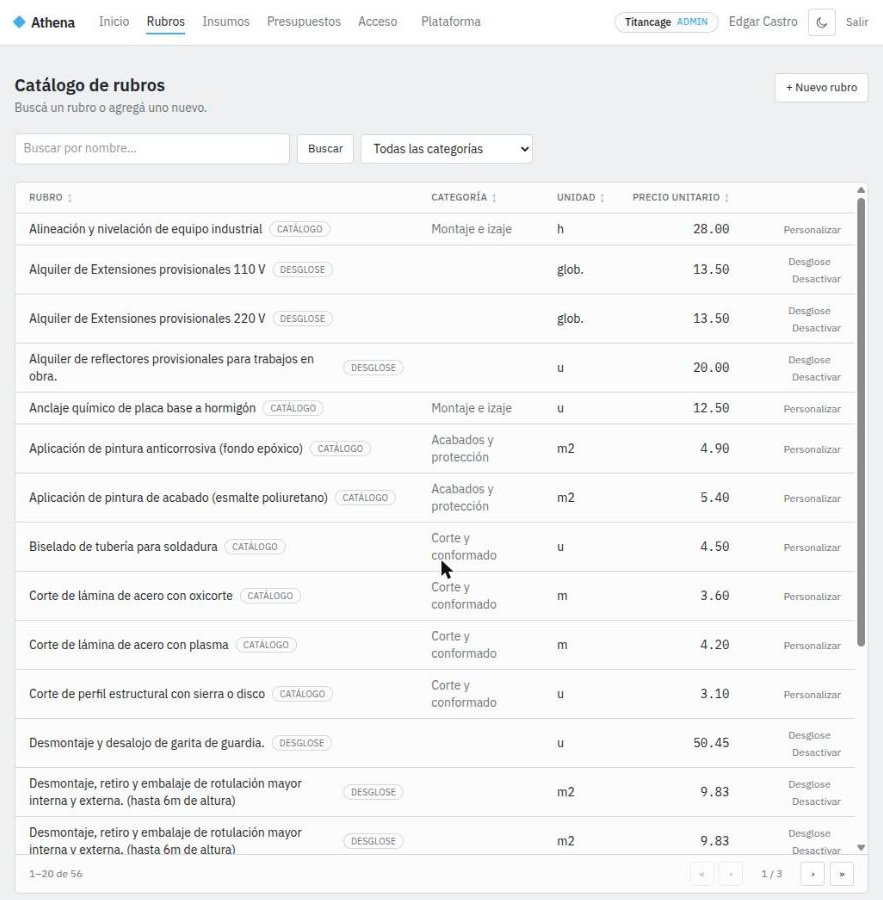This screenshot has height=900, width=883.
Task: Click price value 12.50
Action: [711, 408]
